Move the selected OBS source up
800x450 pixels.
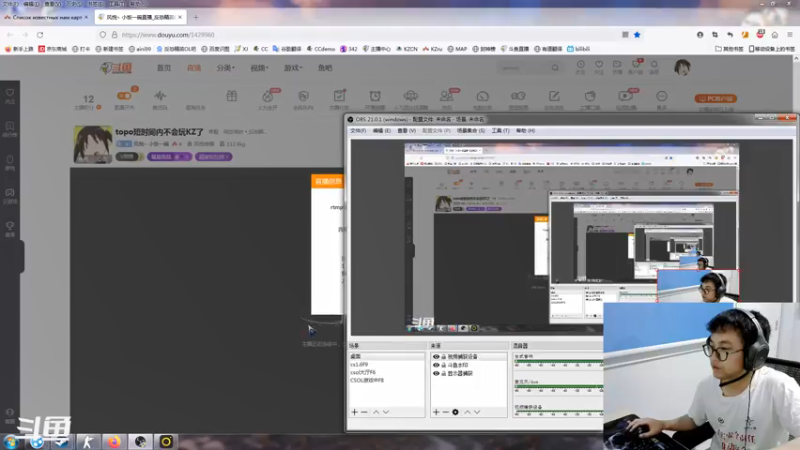pyautogui.click(x=467, y=412)
